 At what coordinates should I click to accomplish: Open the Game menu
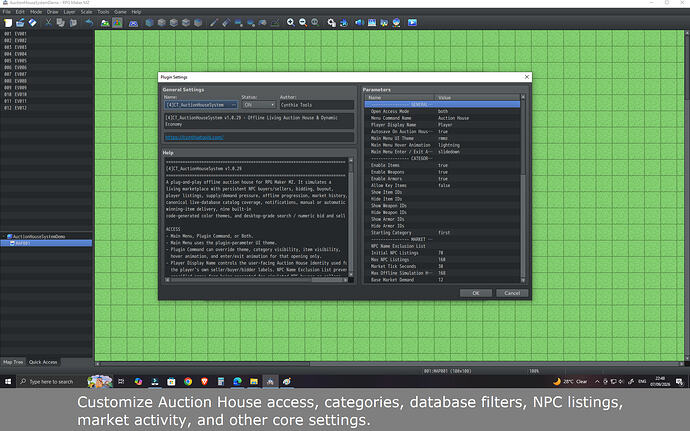120,12
